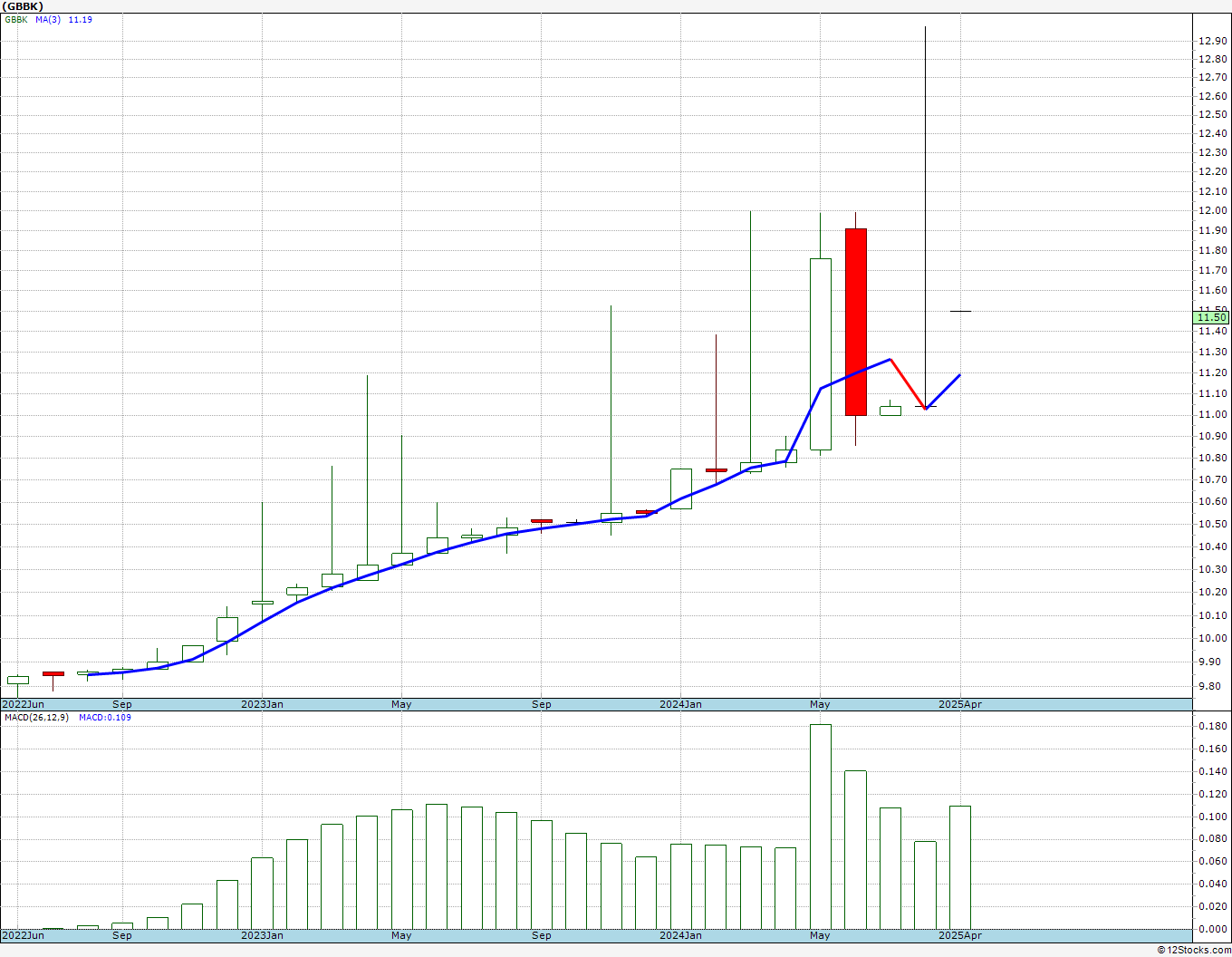Click the 2023Jan label on price axis
The image size is (1232, 957).
tap(262, 704)
